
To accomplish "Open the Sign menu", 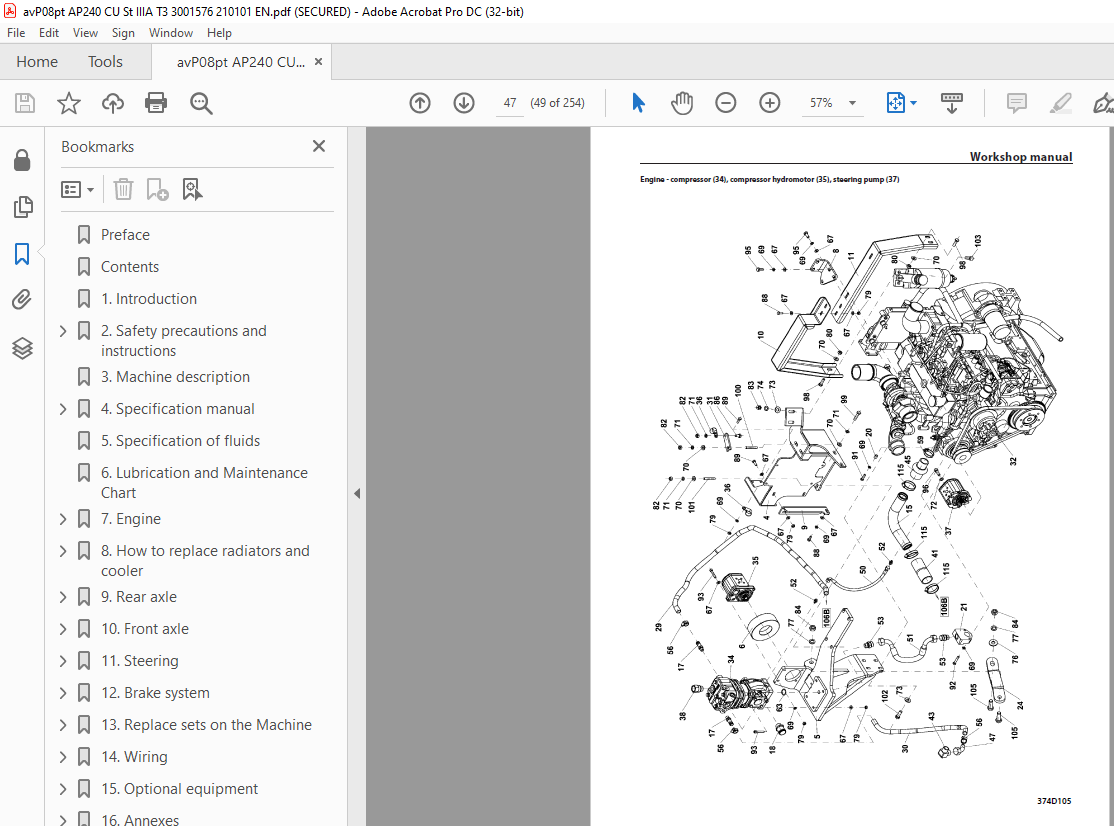I will point(123,33).
